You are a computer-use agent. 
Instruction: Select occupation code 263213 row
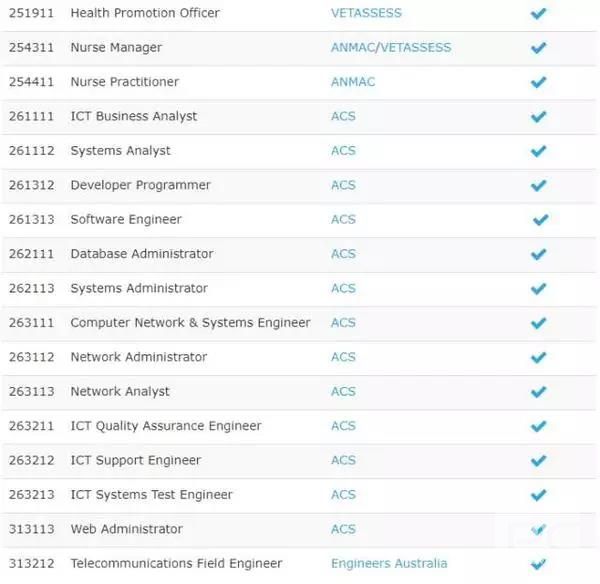click(x=298, y=495)
